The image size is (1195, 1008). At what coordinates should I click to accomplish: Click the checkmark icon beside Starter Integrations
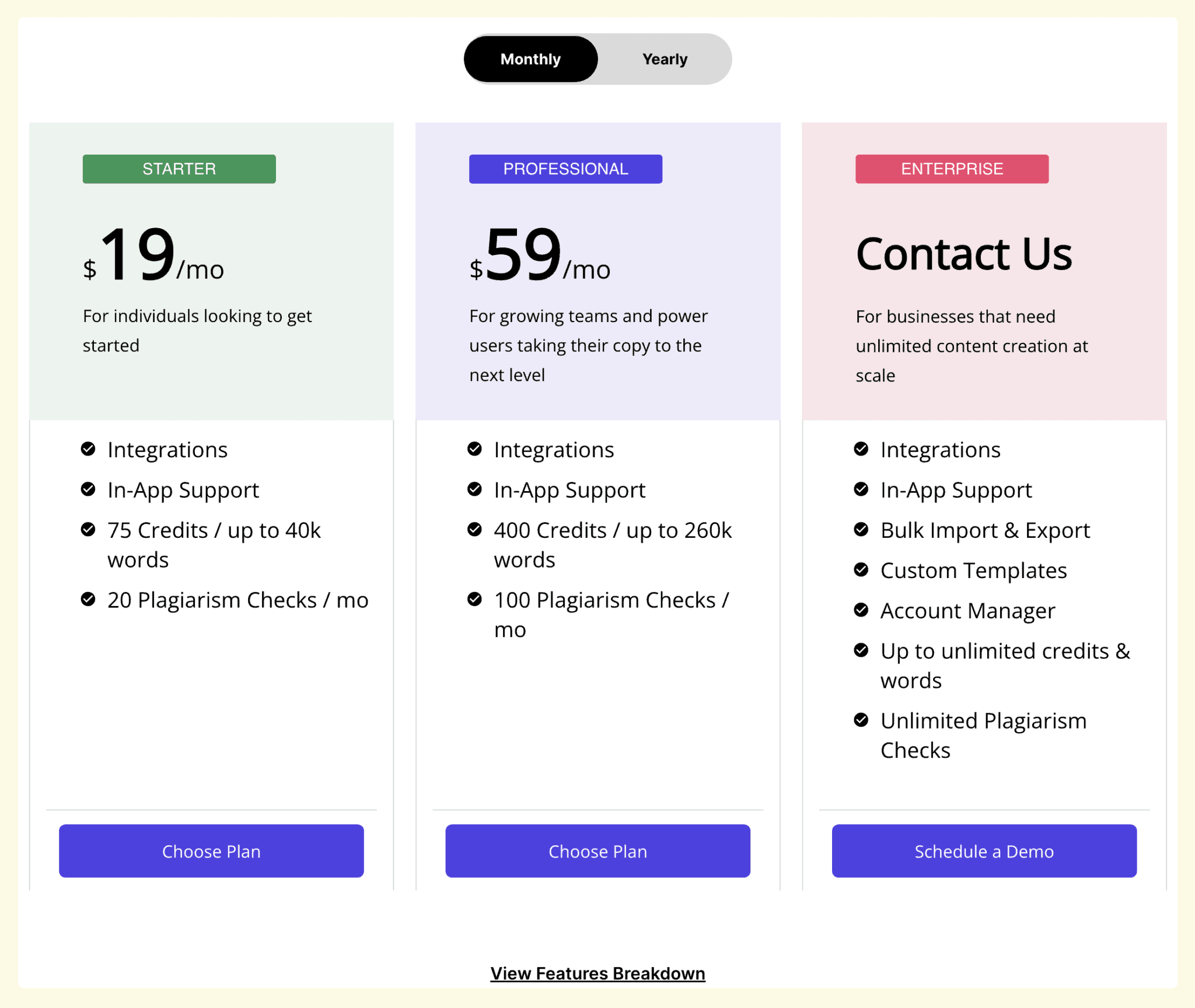click(x=88, y=449)
